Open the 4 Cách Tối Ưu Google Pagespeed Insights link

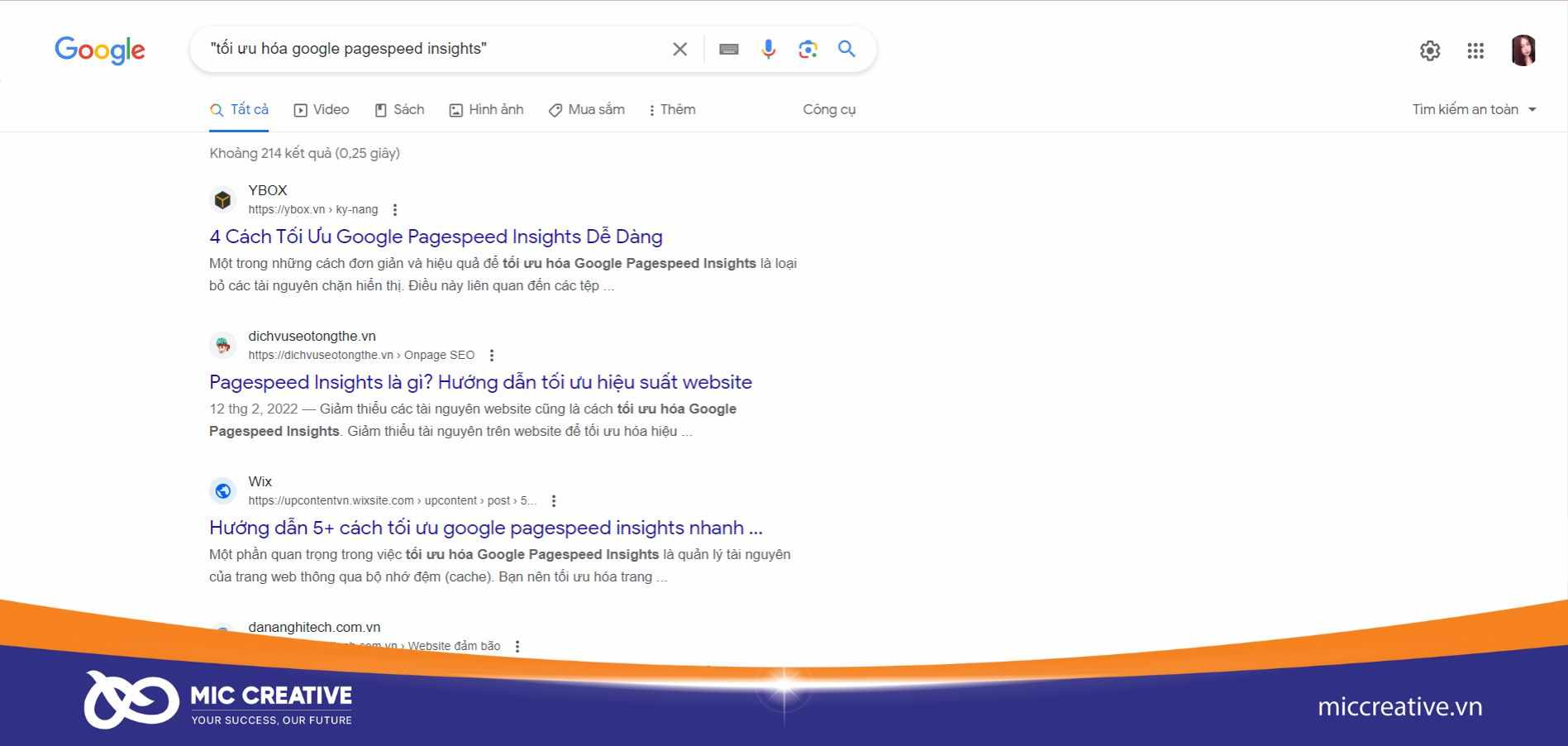[x=436, y=237]
